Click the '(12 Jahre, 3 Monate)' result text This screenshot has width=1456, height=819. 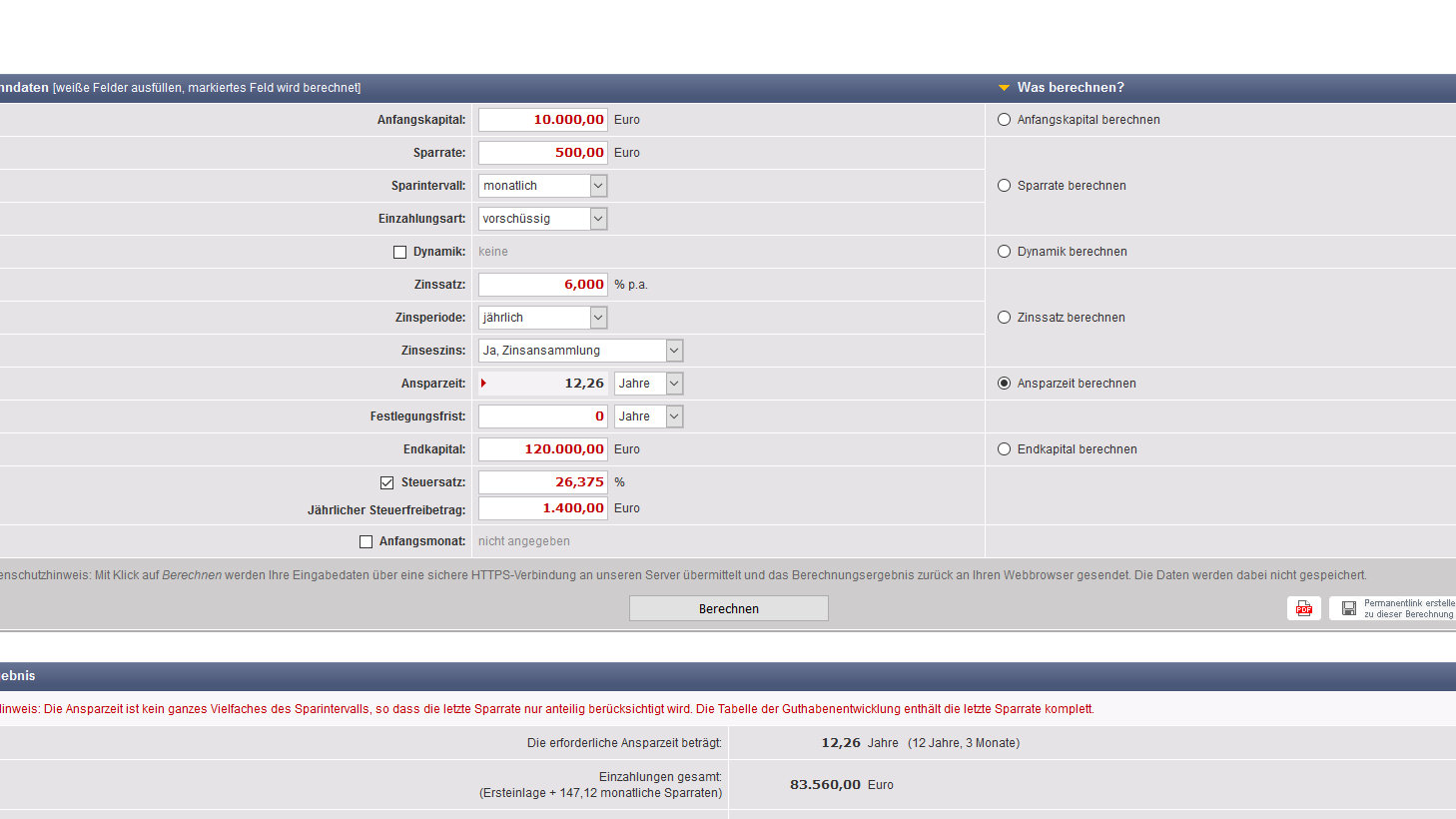click(964, 743)
